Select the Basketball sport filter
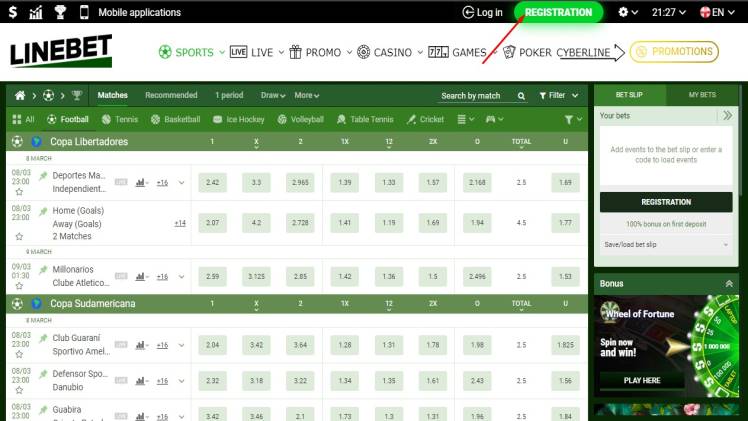The image size is (748, 421). 175,119
